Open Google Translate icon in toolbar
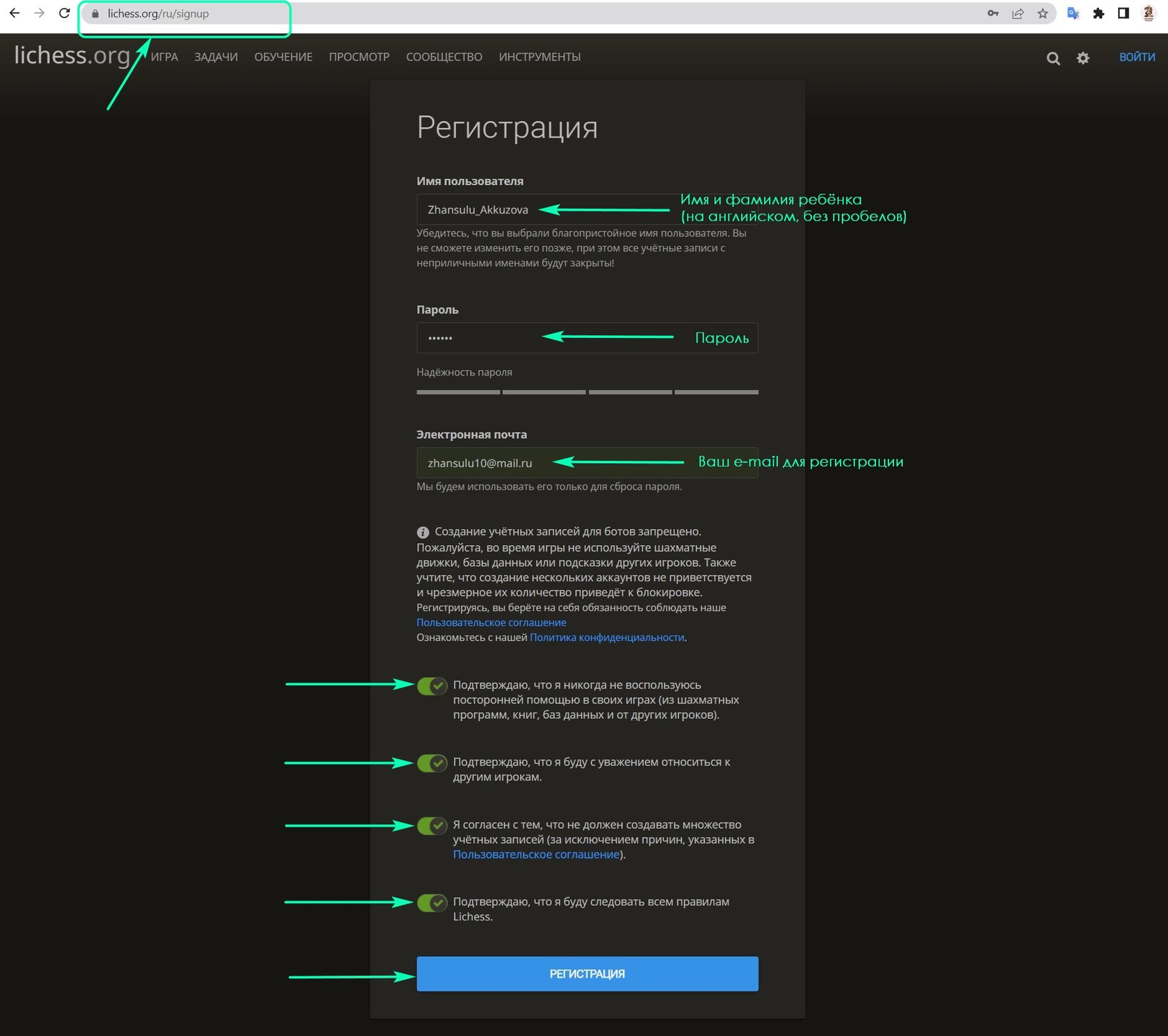This screenshot has height=1036, width=1168. 1073,13
